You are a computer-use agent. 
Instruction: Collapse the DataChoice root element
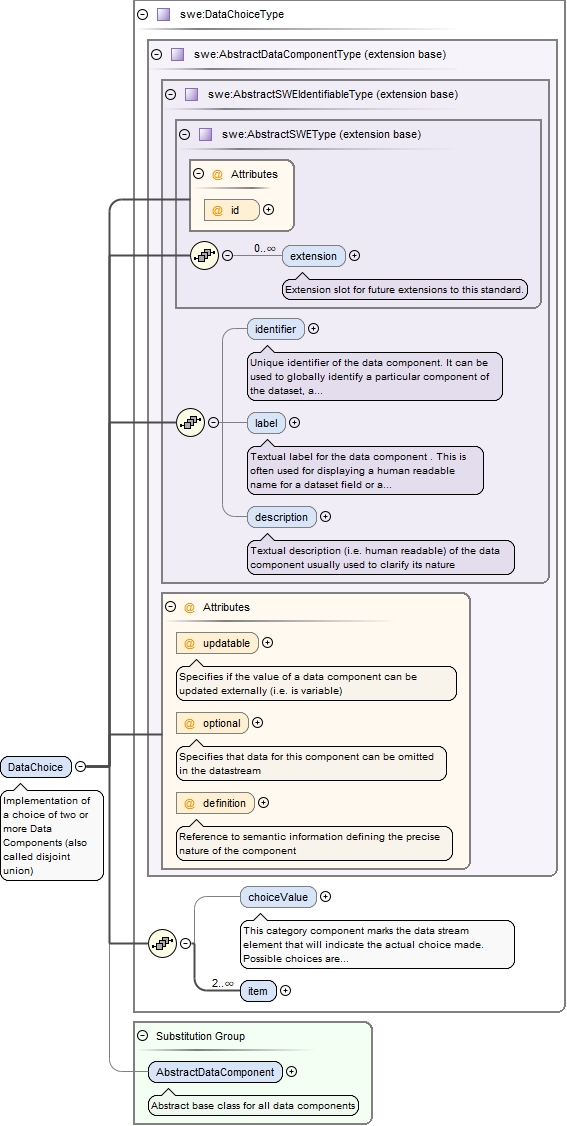click(80, 766)
